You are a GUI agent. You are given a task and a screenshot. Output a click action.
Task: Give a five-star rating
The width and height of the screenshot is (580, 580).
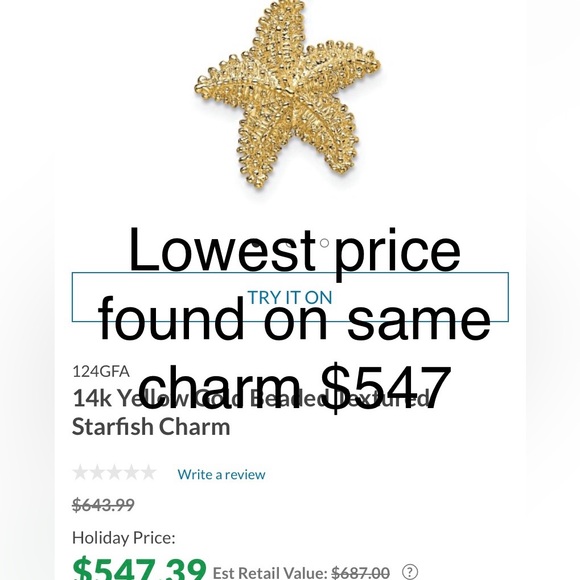[149, 473]
